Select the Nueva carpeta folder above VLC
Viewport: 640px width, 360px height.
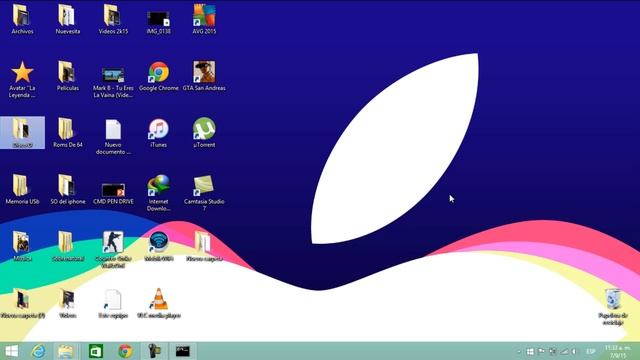[204, 246]
